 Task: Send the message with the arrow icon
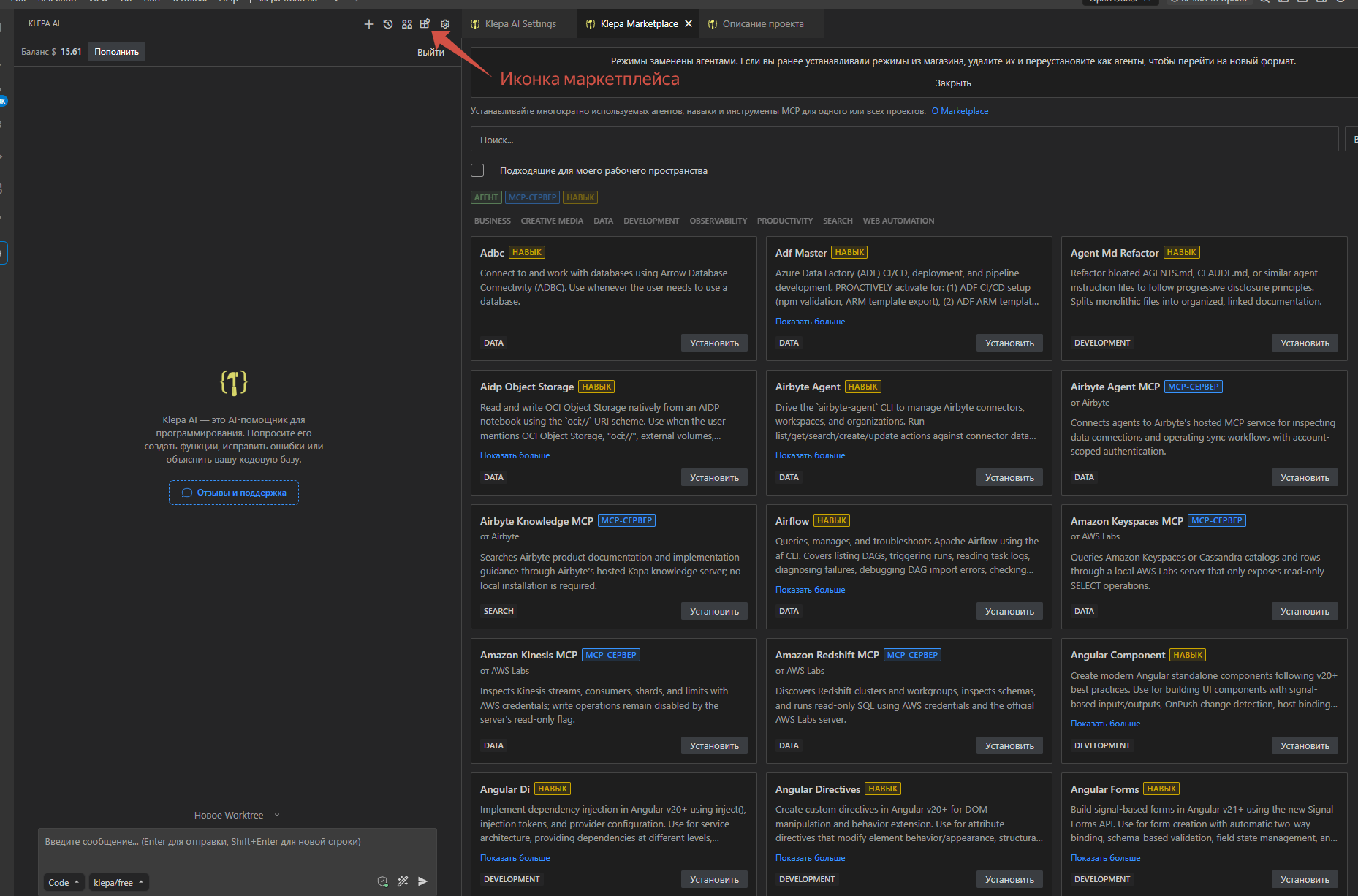click(x=422, y=881)
